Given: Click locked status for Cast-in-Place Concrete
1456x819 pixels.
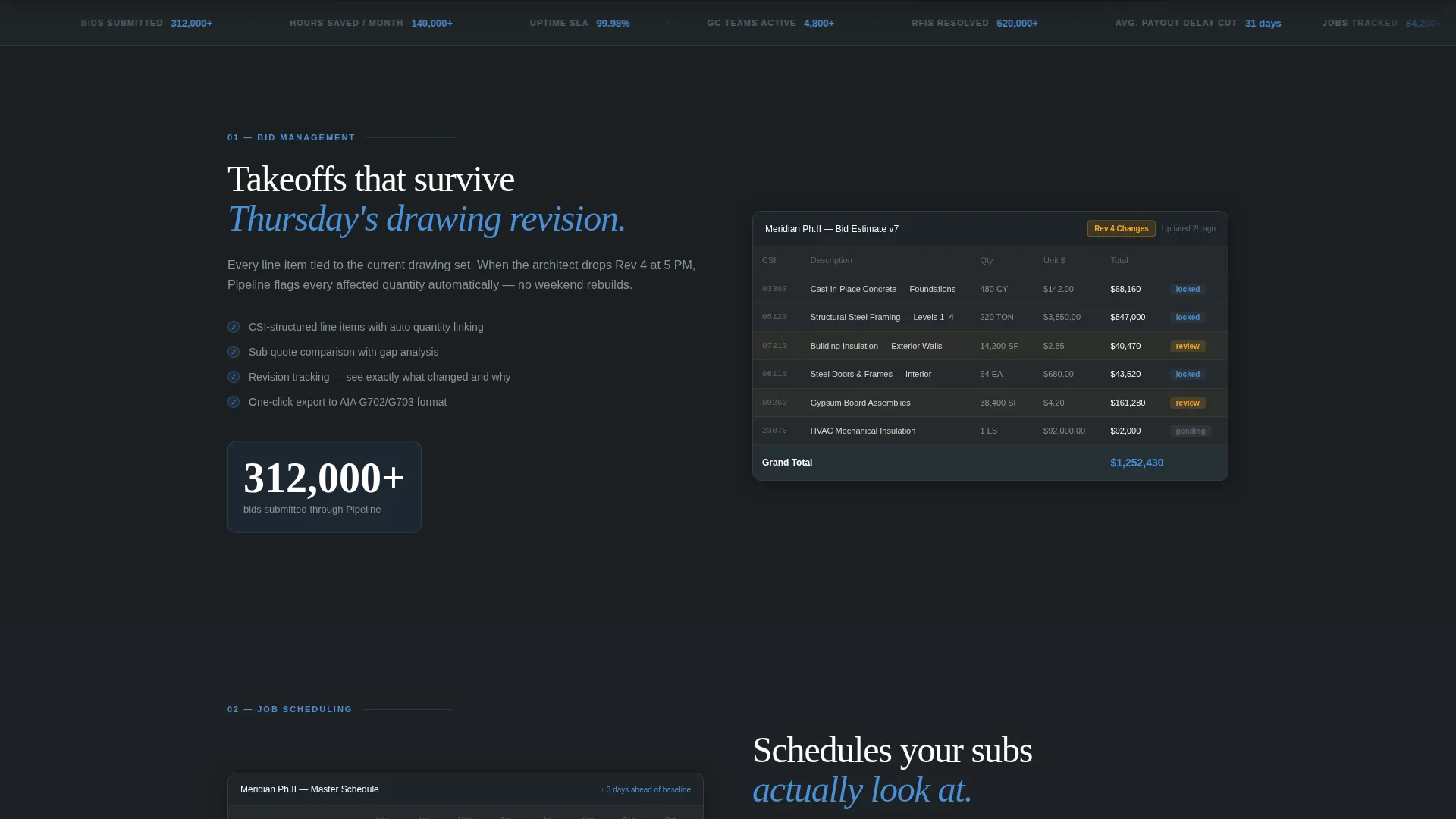Looking at the screenshot, I should point(1188,289).
